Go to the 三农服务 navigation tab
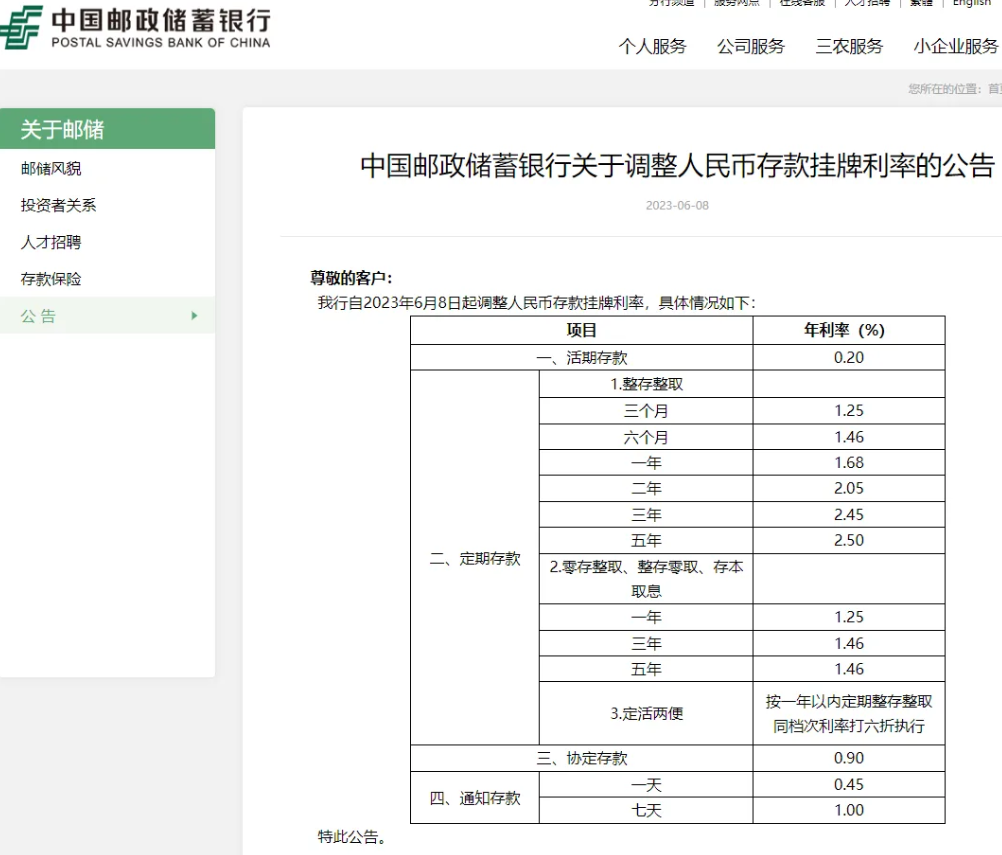The height and width of the screenshot is (855, 1002). point(849,46)
